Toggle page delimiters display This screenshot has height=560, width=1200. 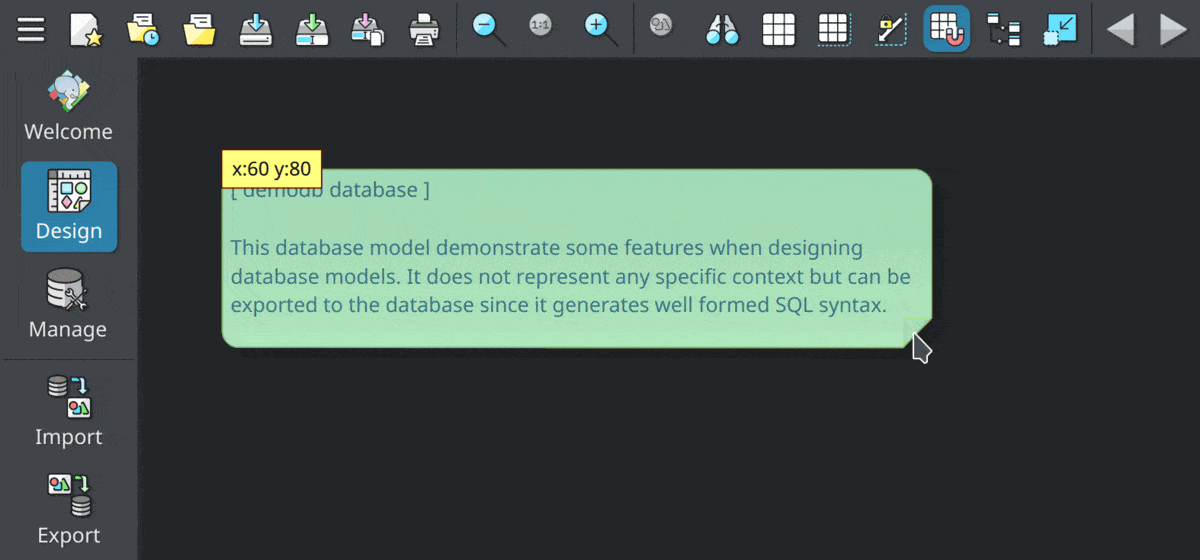coord(834,29)
